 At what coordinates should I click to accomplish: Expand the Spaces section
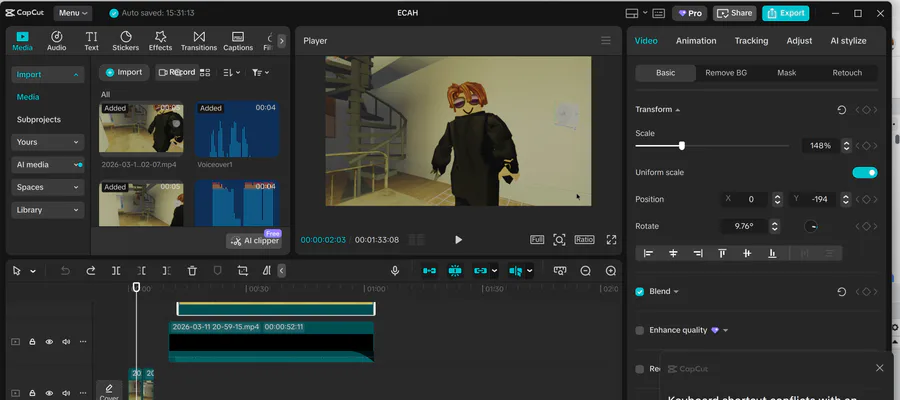[48, 187]
